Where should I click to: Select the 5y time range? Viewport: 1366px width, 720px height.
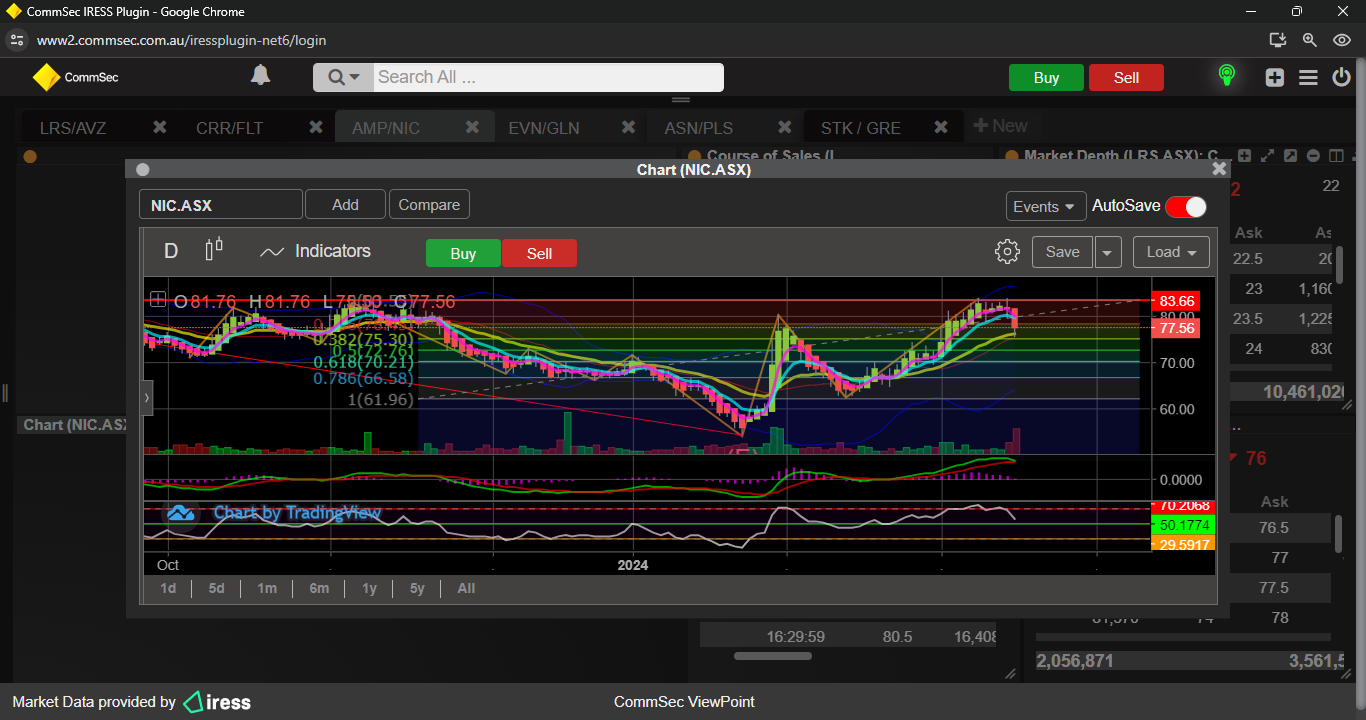417,588
